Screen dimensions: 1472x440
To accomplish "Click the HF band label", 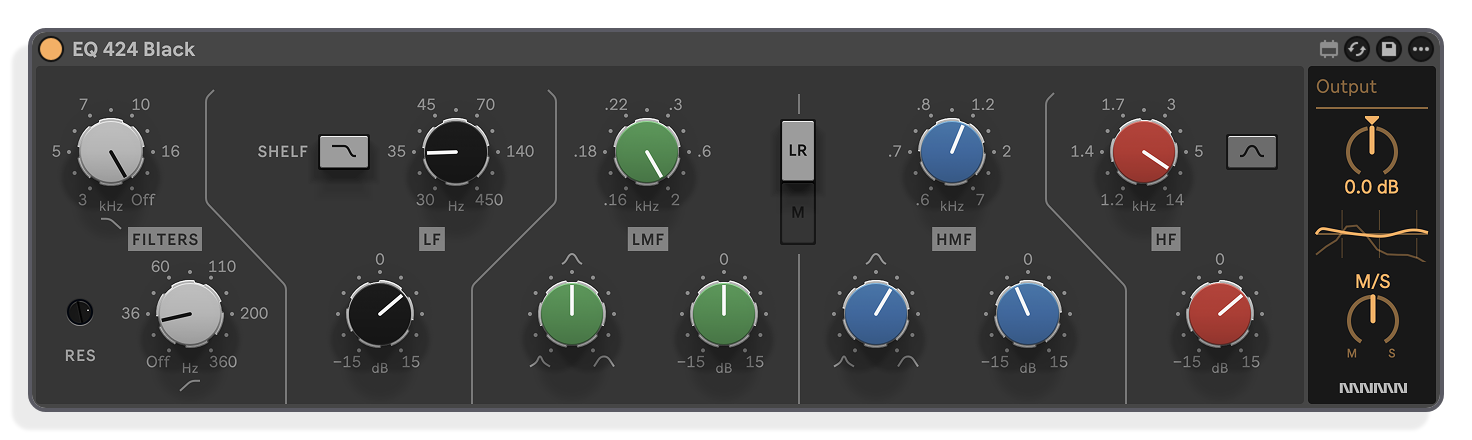I will pos(1165,239).
